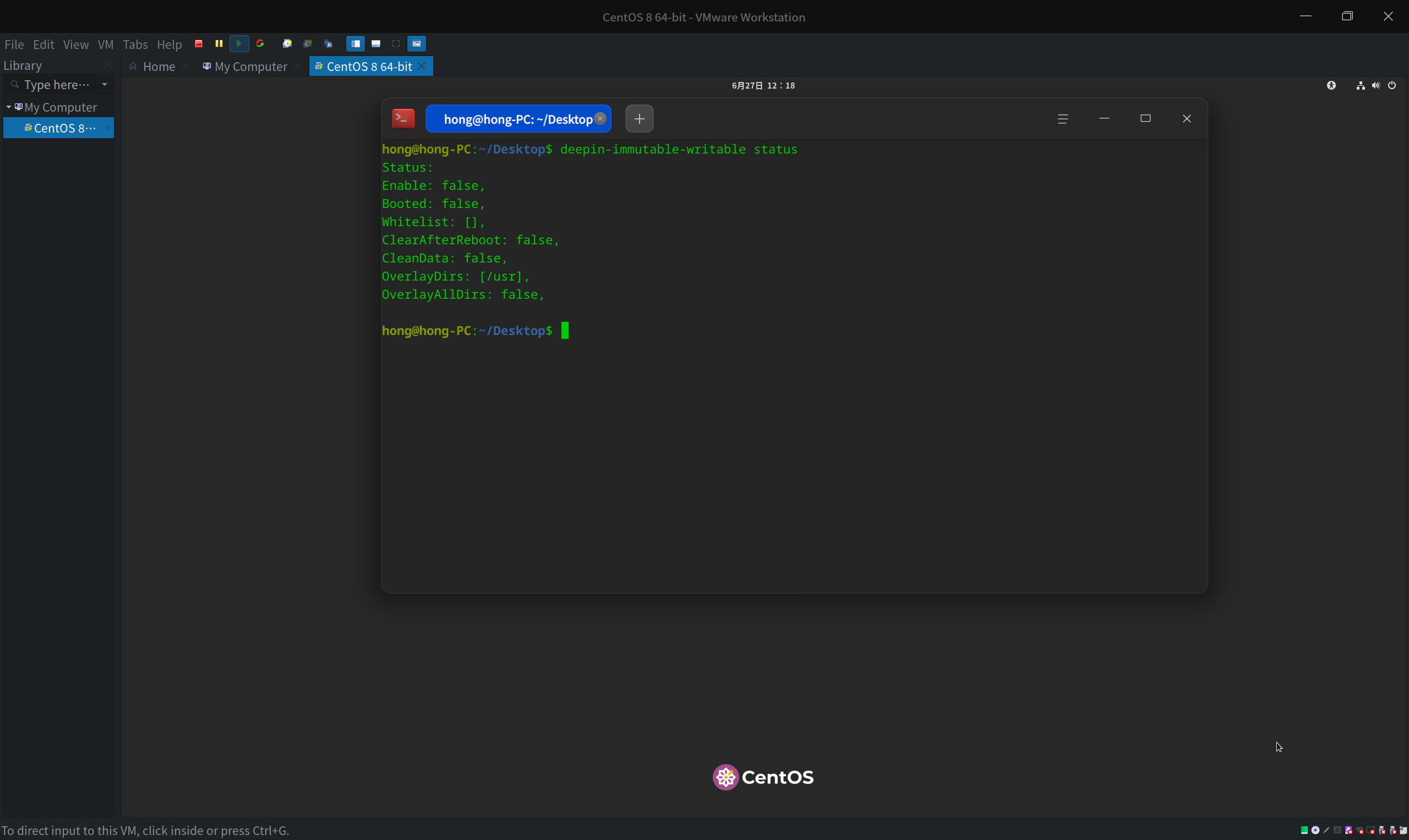Image resolution: width=1409 pixels, height=840 pixels.
Task: Collapse the My Computer tree node
Action: pyautogui.click(x=8, y=107)
